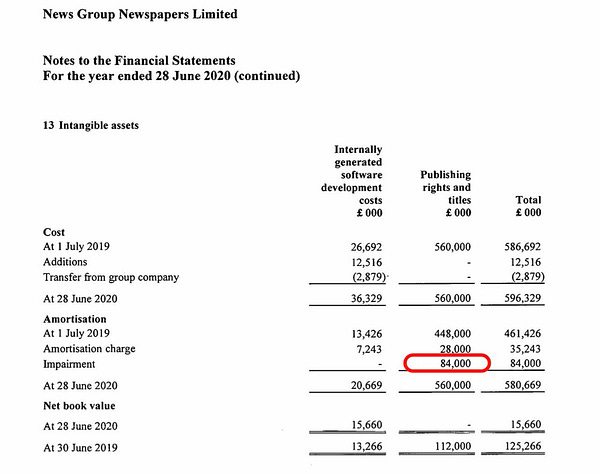Select the closing total amortisation 580,669
Image resolution: width=600 pixels, height=474 pixels.
click(522, 385)
